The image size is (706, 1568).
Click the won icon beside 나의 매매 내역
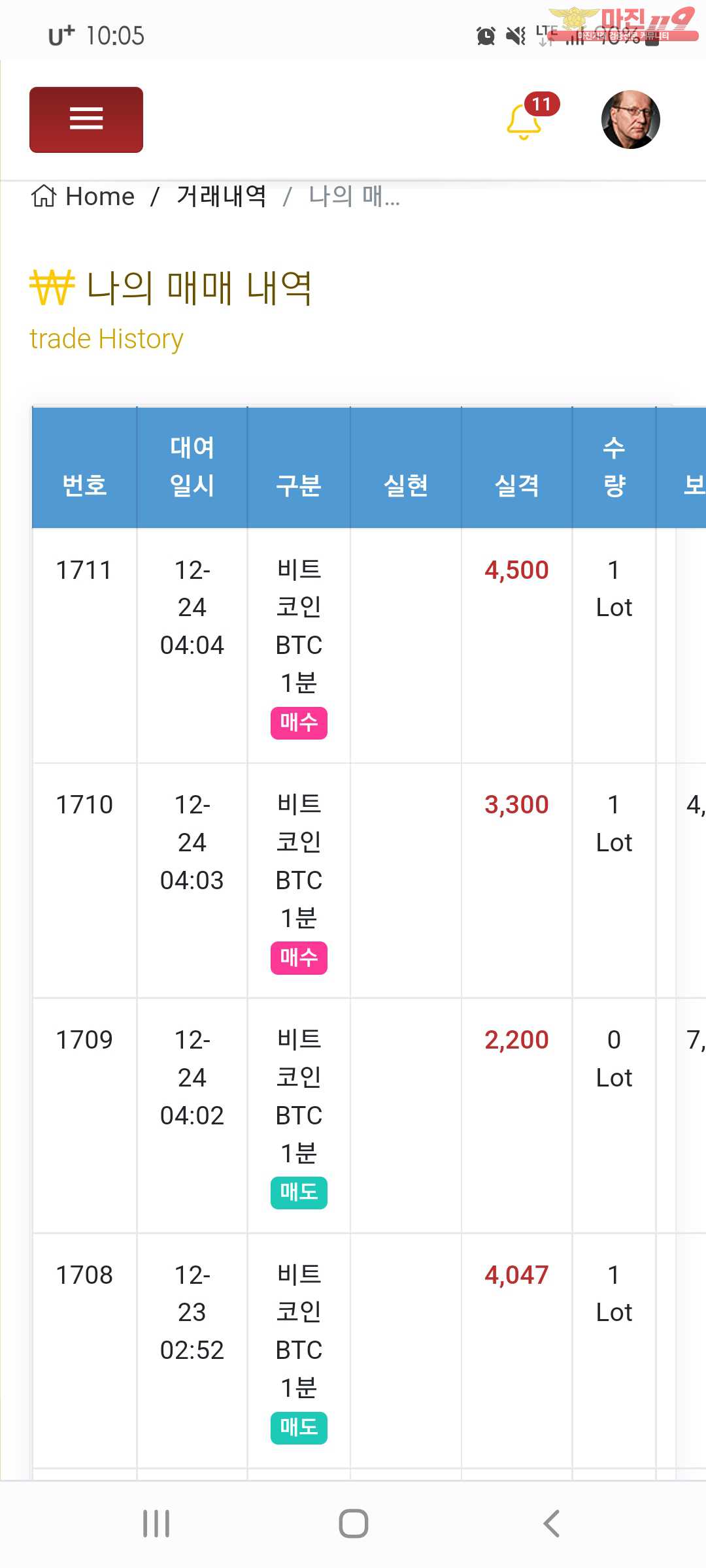pyautogui.click(x=52, y=287)
